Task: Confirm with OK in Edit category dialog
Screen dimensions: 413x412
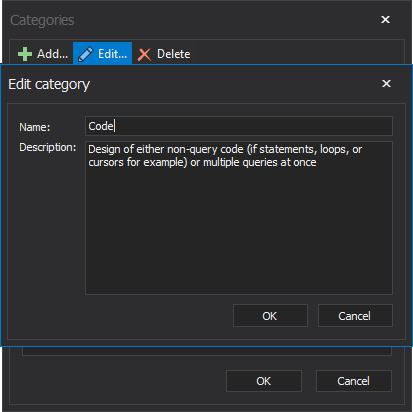Action: tap(270, 315)
